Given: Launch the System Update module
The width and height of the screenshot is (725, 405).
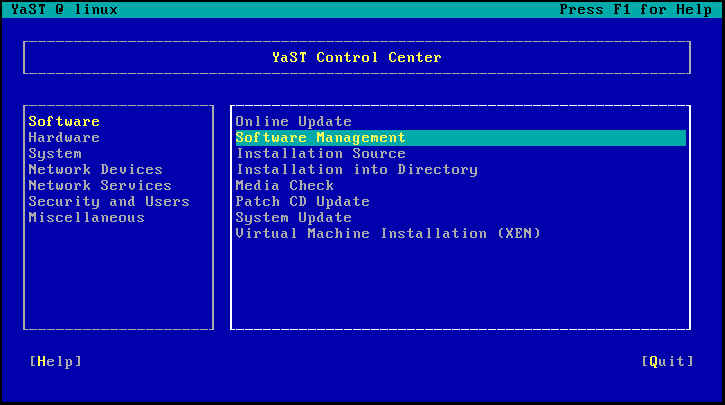Looking at the screenshot, I should point(294,218).
